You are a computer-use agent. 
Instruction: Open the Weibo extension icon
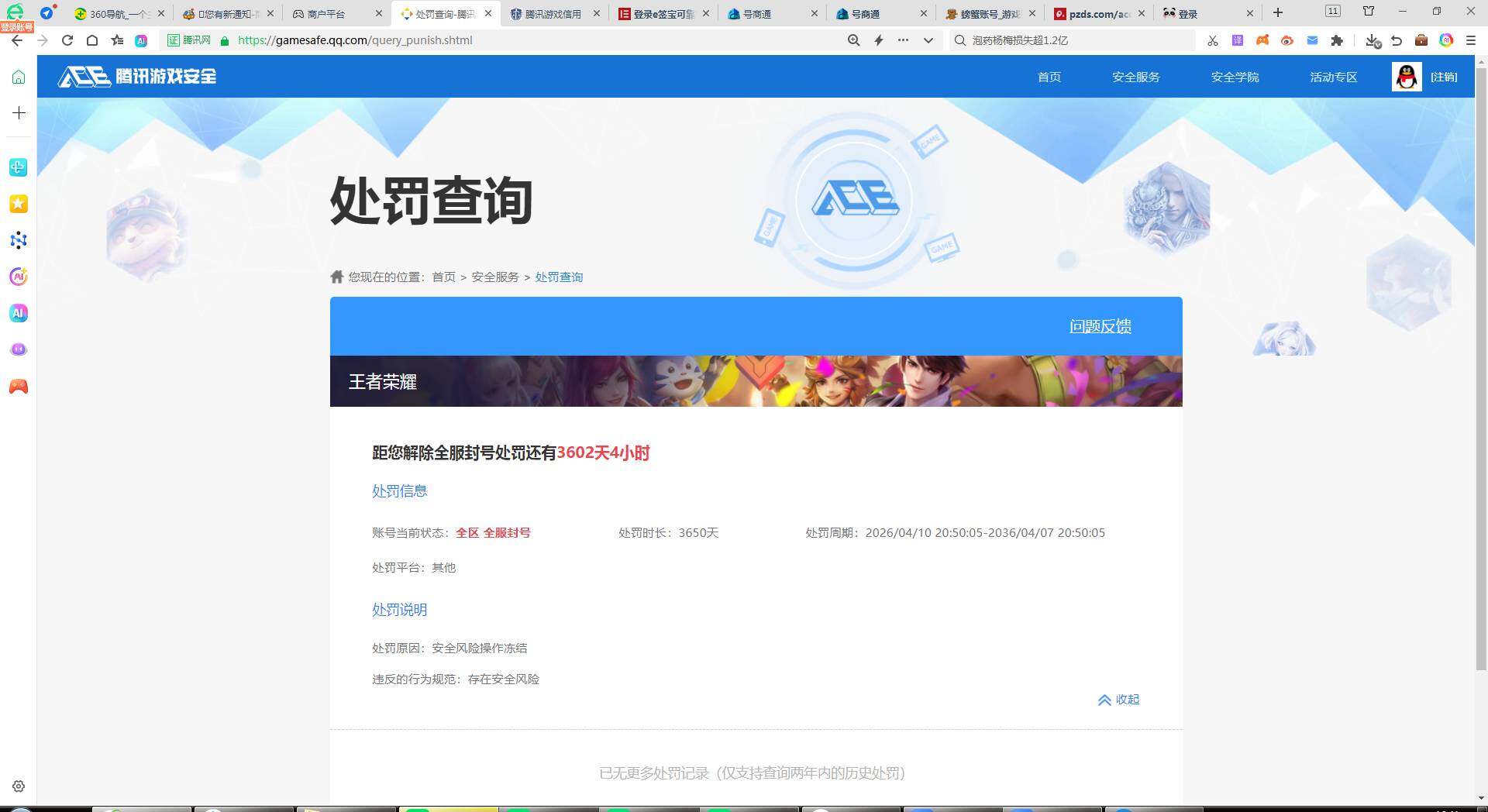pos(1287,40)
